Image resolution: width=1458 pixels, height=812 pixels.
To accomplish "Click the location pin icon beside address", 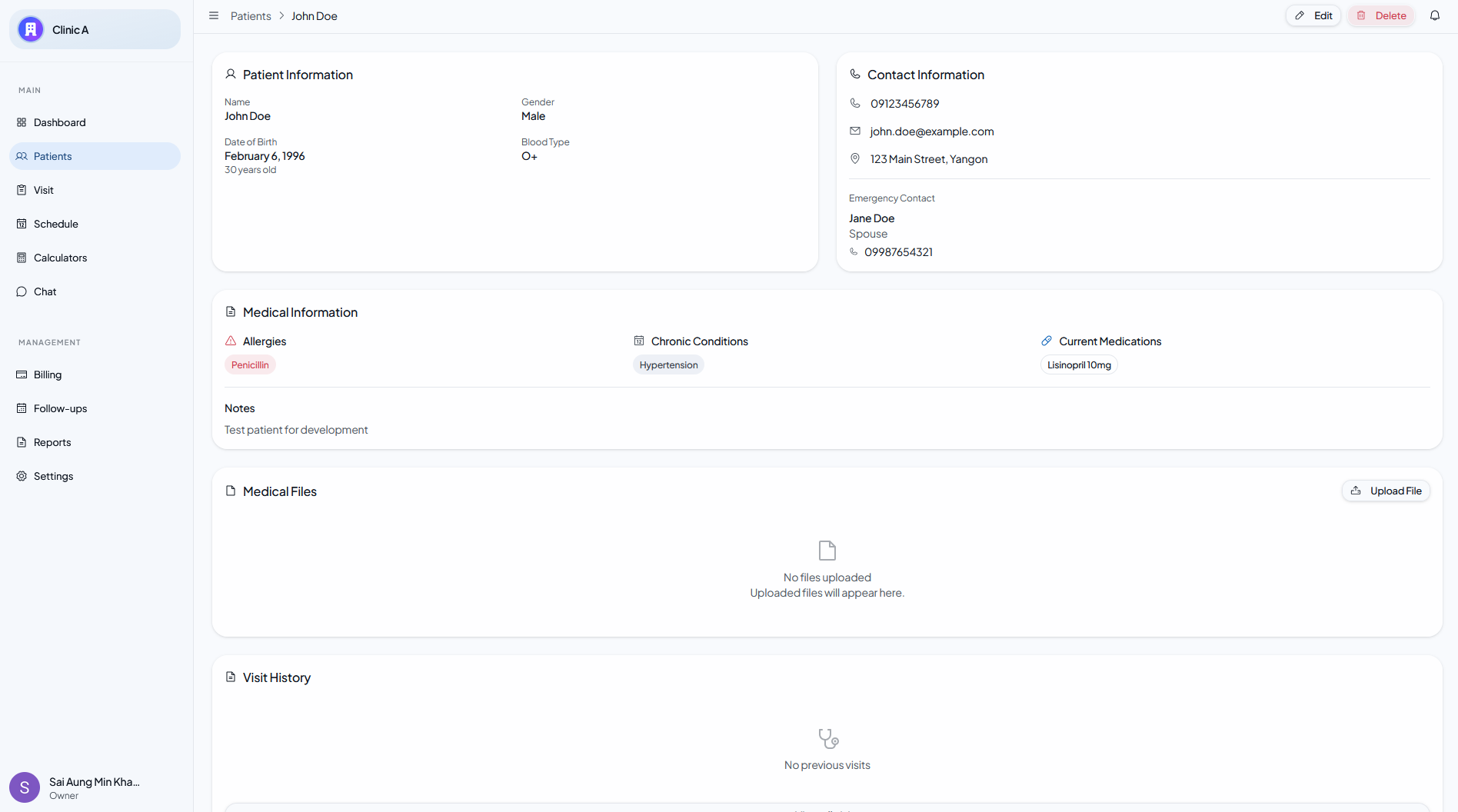I will click(x=855, y=158).
